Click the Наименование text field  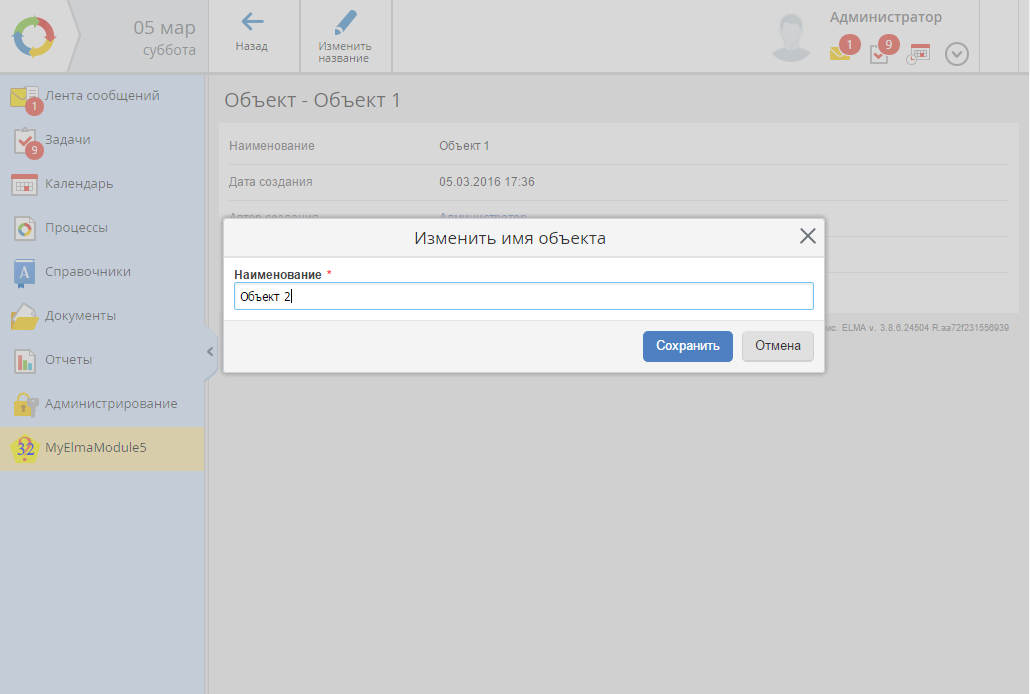pyautogui.click(x=523, y=296)
